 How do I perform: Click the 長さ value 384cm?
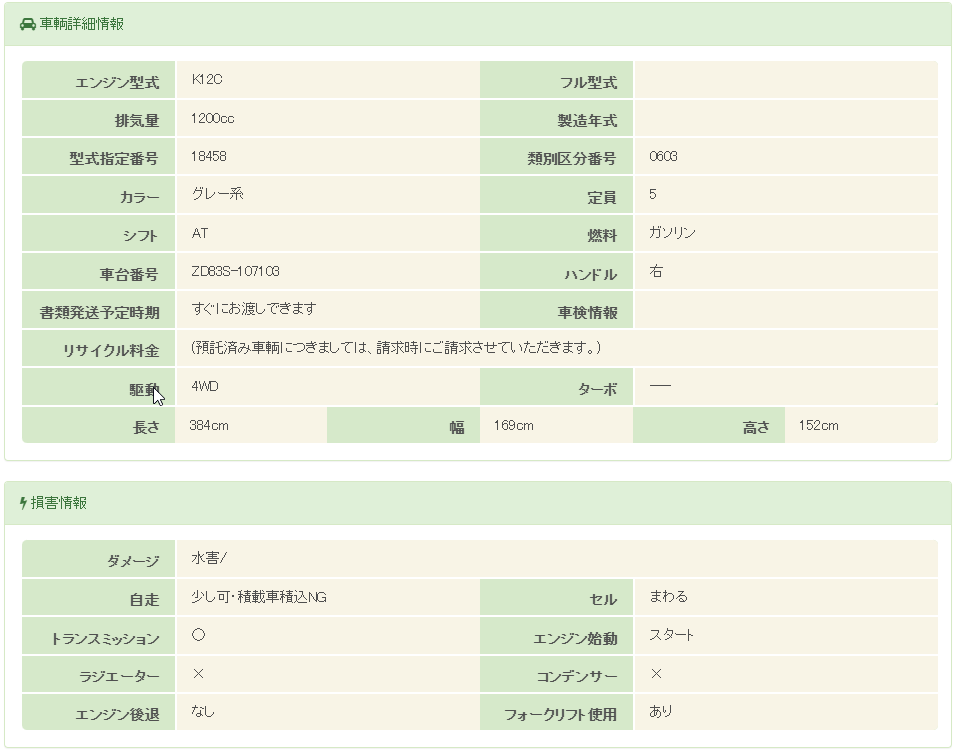(209, 426)
